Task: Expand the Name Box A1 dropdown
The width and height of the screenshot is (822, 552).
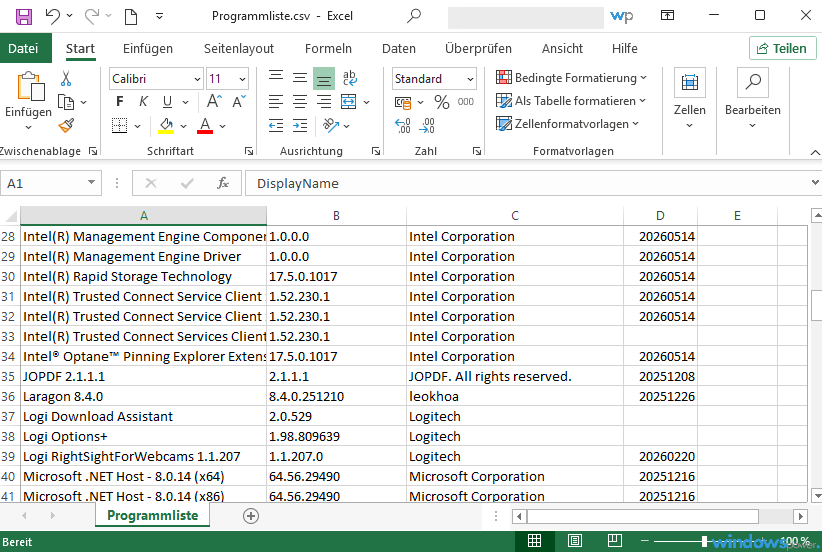Action: 91,182
